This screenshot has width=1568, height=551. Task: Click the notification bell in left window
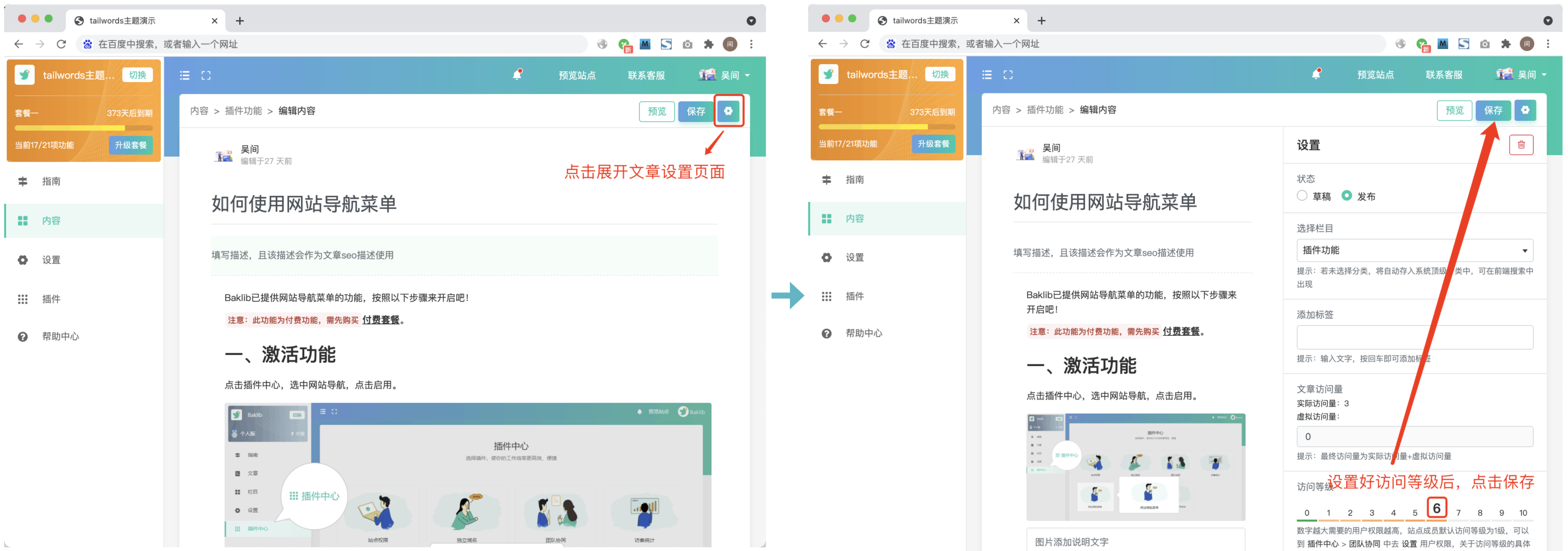(517, 75)
